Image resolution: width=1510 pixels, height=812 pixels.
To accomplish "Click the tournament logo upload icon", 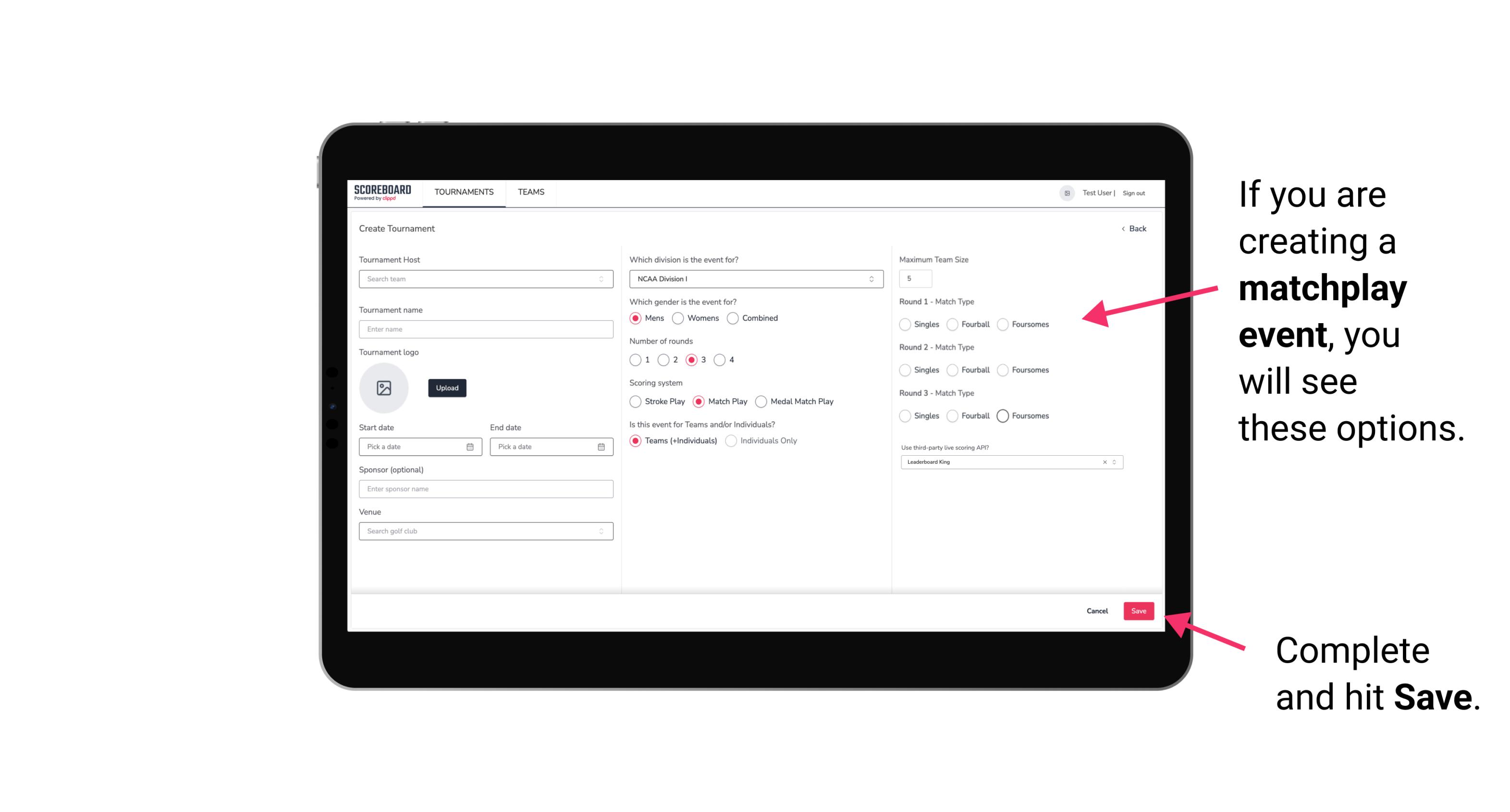I will coord(385,388).
